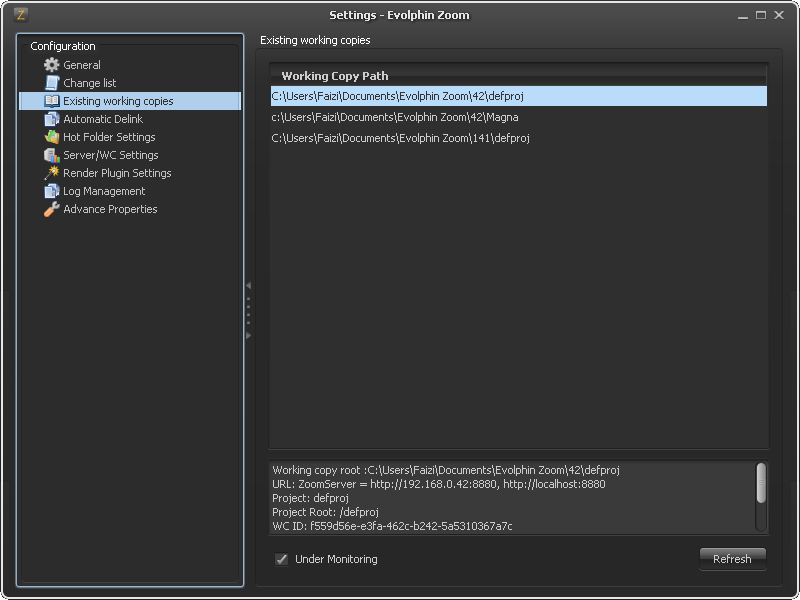Click the Hot Folder Settings icon

pyautogui.click(x=52, y=137)
